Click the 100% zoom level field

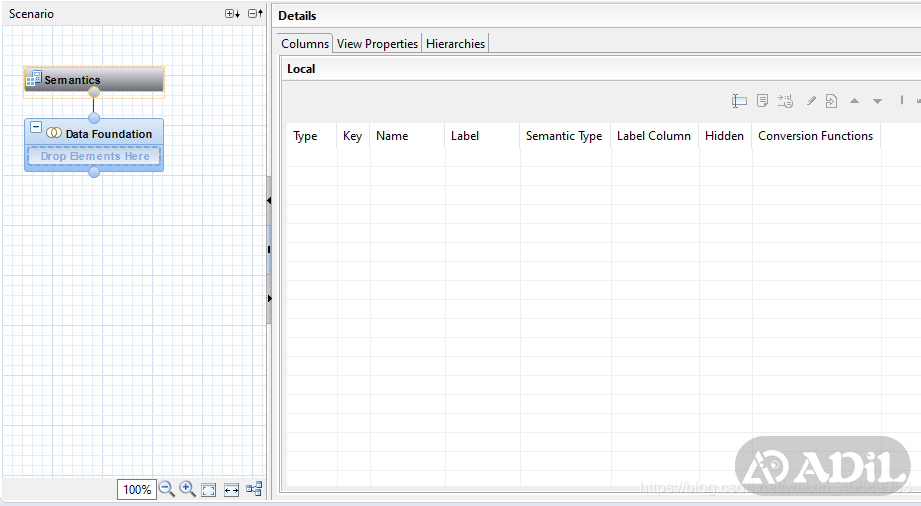pos(136,490)
